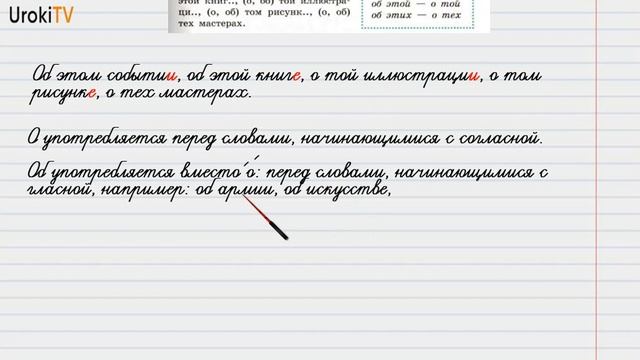Screen dimensions: 640x360
Task: Click the handwritten phrase "об этой книге"
Action: (243, 75)
